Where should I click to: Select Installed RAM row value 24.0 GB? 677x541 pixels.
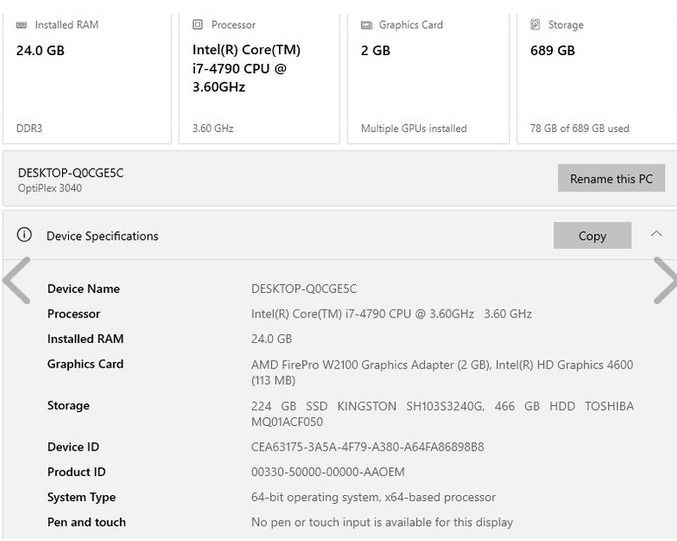pos(271,339)
